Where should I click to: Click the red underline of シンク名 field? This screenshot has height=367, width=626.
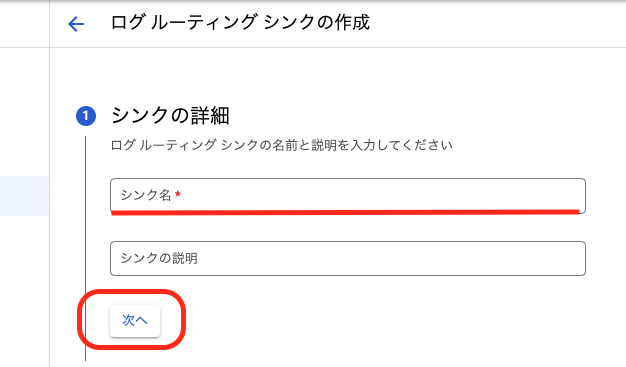(345, 212)
